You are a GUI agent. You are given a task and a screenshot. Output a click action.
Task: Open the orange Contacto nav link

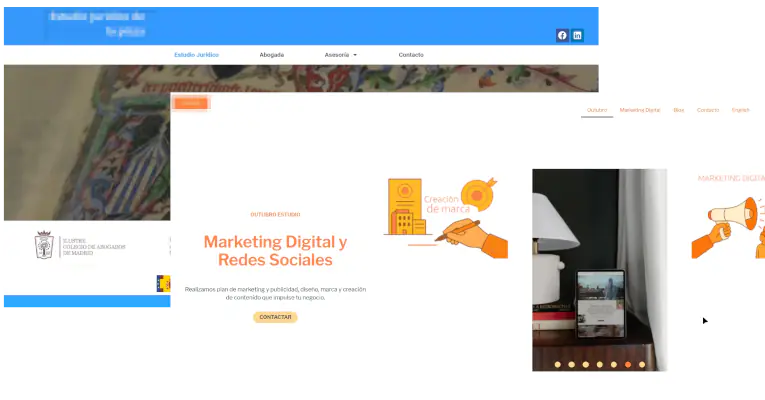707,110
